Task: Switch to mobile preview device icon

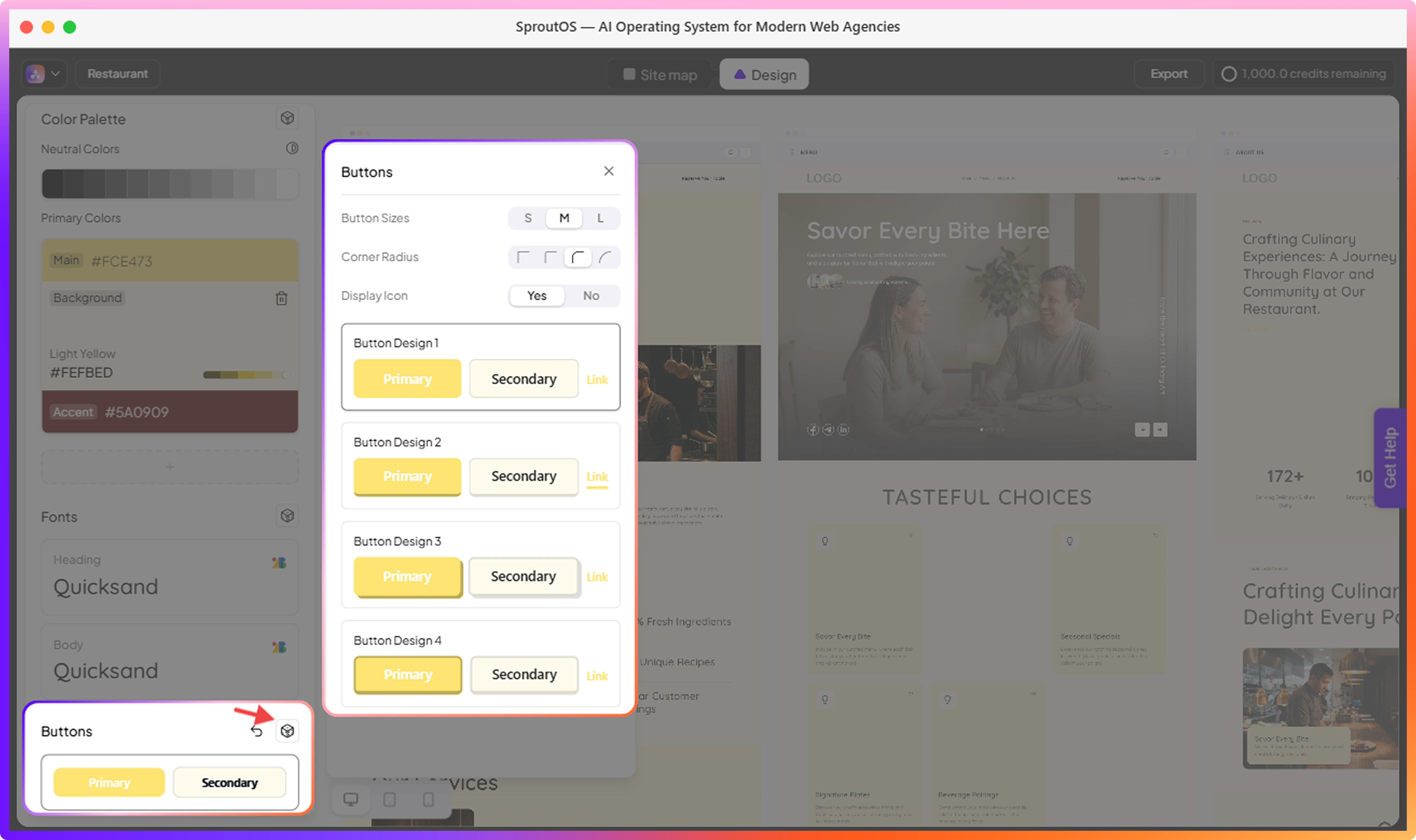Action: (429, 799)
